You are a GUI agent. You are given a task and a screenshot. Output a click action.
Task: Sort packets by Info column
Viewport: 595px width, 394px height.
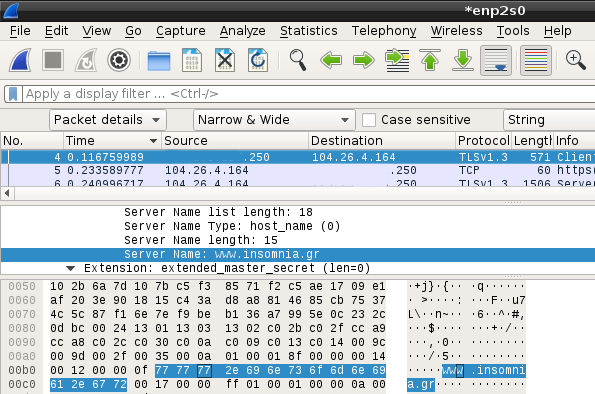point(574,141)
